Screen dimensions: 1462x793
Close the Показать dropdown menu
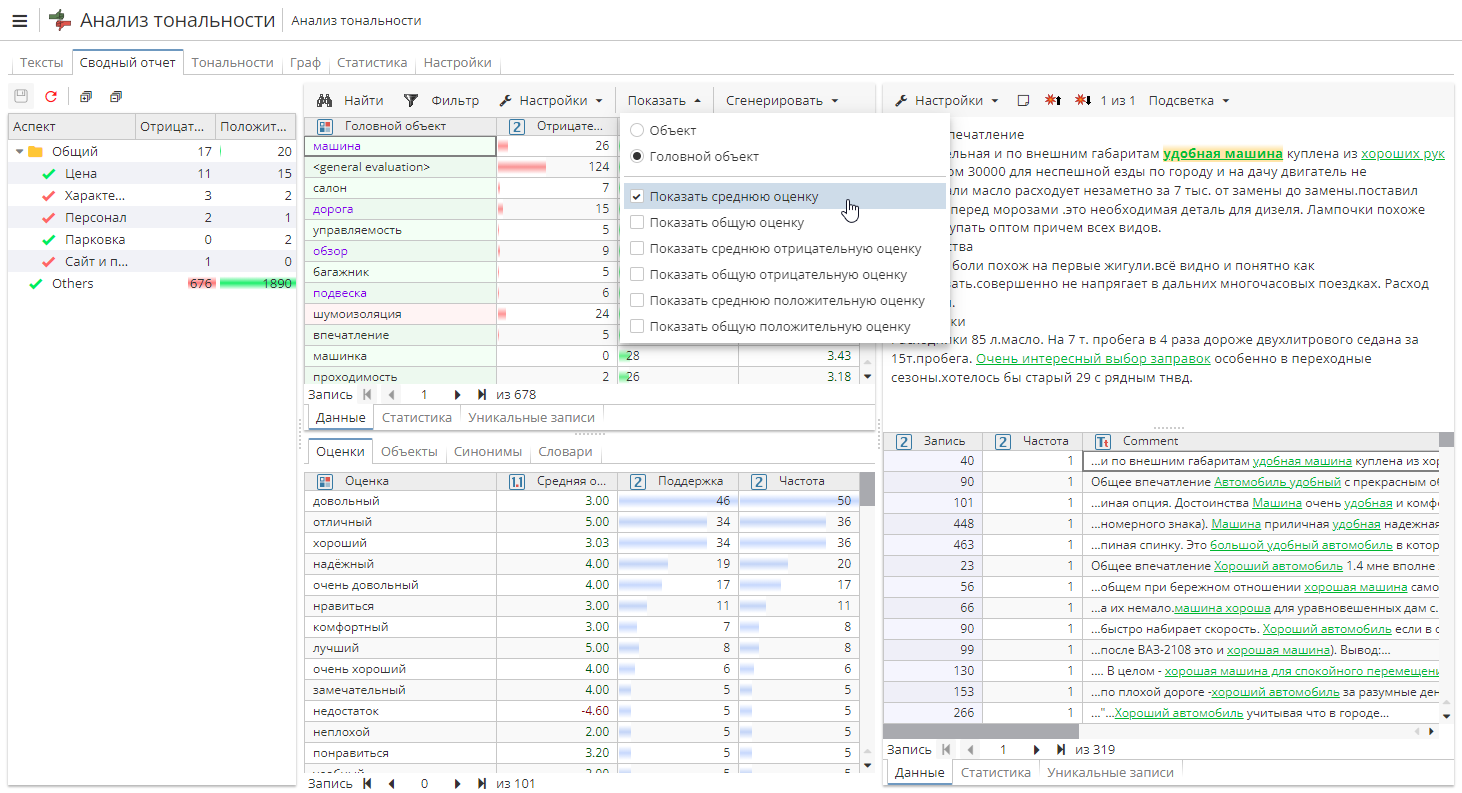pyautogui.click(x=664, y=100)
